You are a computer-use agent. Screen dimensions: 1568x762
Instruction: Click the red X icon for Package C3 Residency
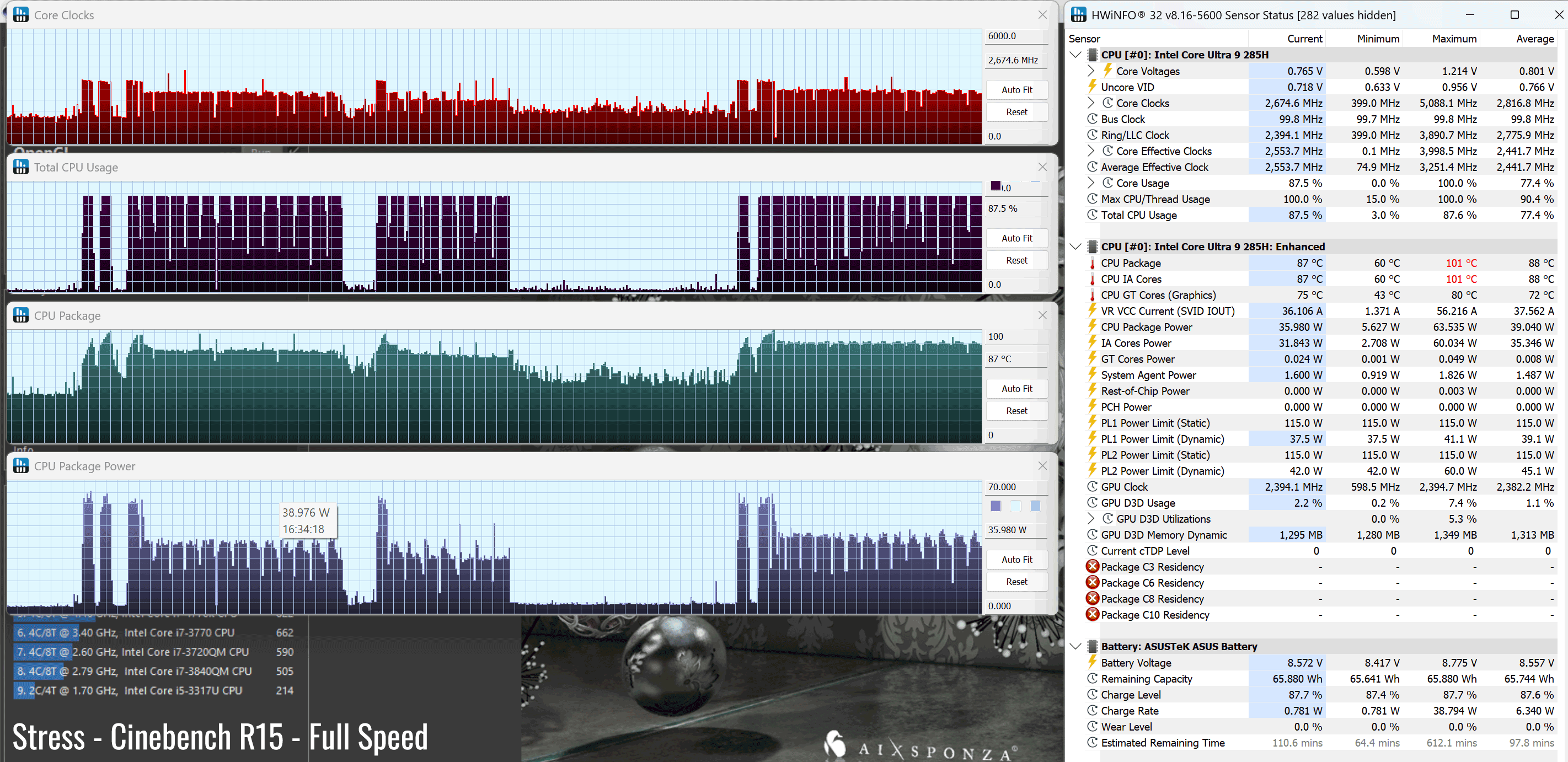pyautogui.click(x=1093, y=566)
